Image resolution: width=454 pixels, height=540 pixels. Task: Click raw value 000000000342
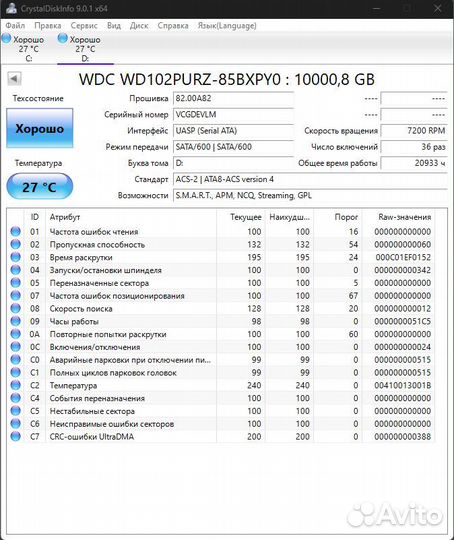pyautogui.click(x=403, y=270)
